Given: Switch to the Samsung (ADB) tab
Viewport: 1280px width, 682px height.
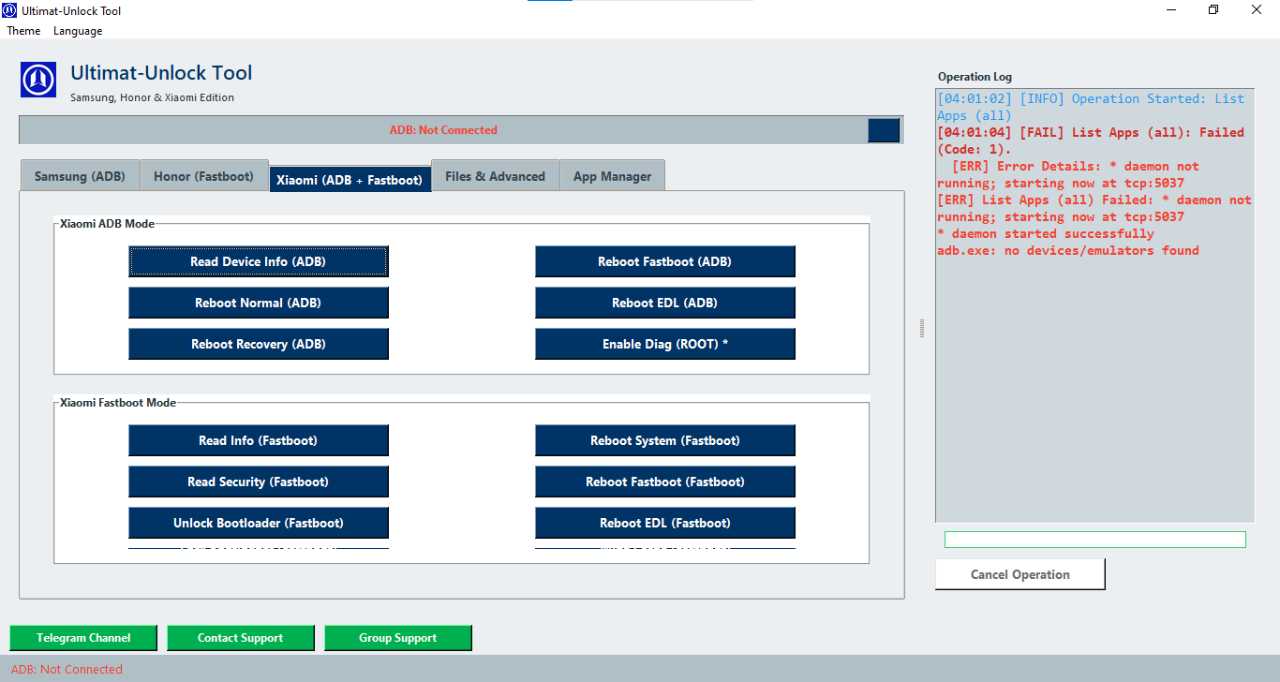Looking at the screenshot, I should point(79,175).
